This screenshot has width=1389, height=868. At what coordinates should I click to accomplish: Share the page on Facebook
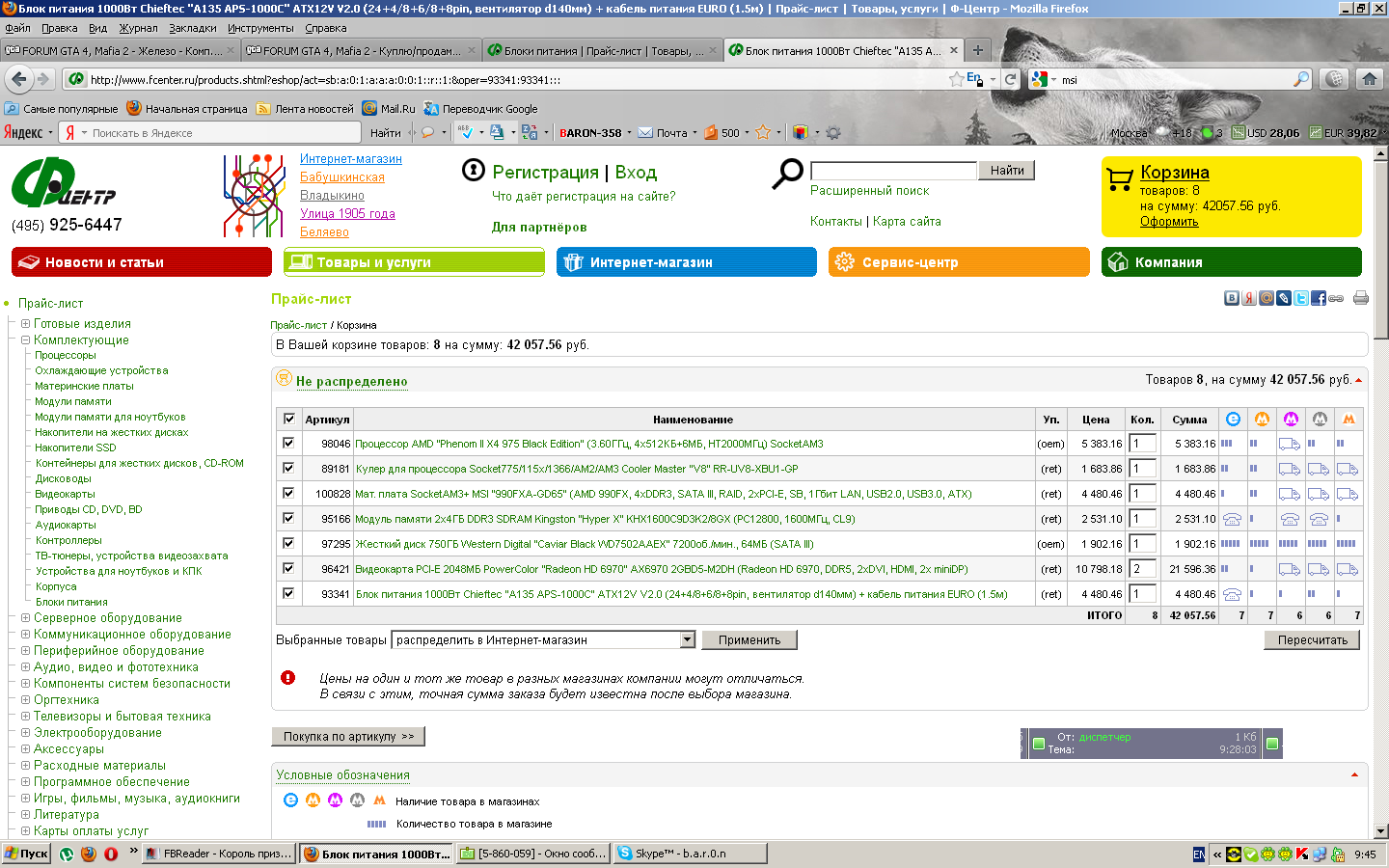(x=1319, y=298)
